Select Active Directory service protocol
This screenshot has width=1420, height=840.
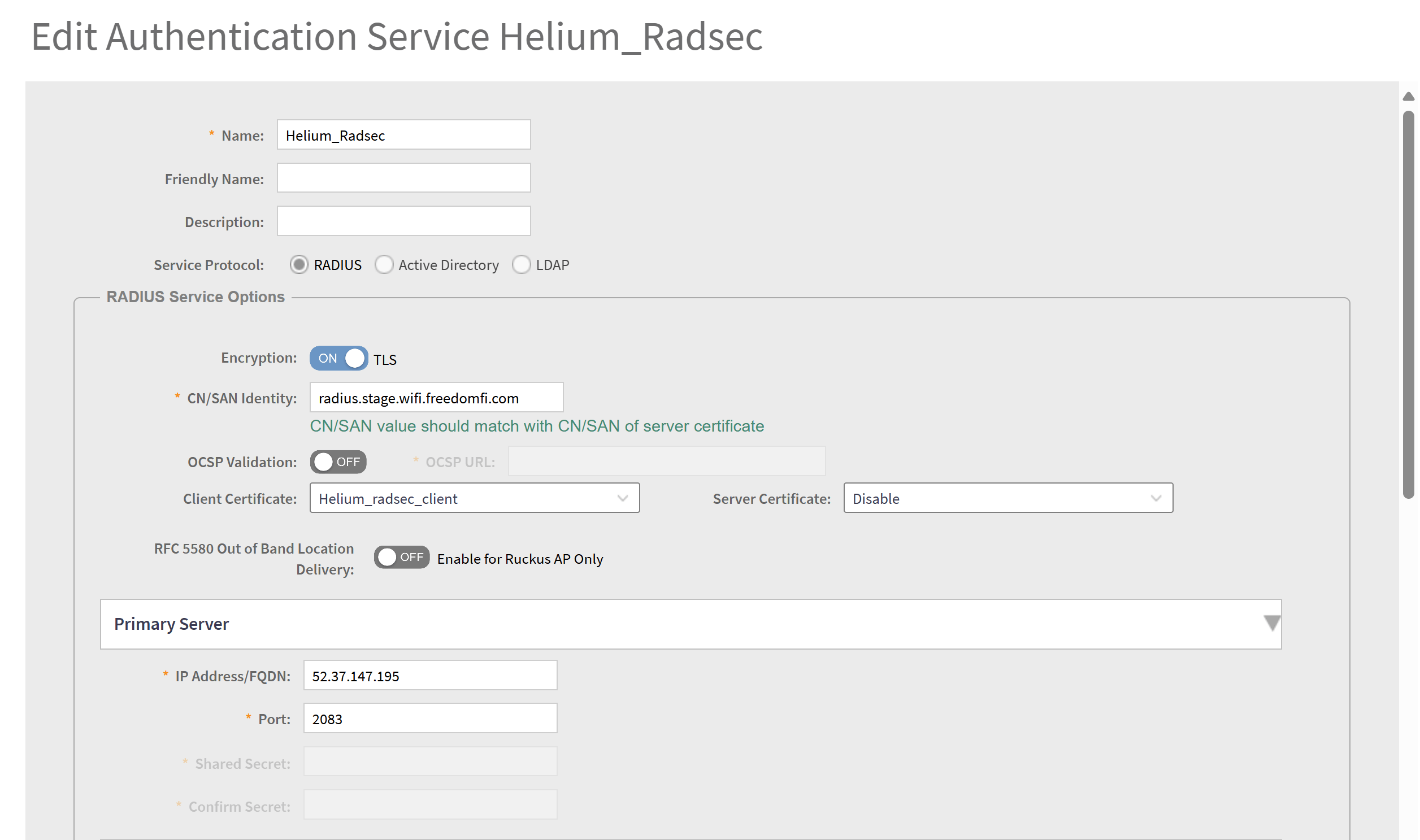coord(384,265)
